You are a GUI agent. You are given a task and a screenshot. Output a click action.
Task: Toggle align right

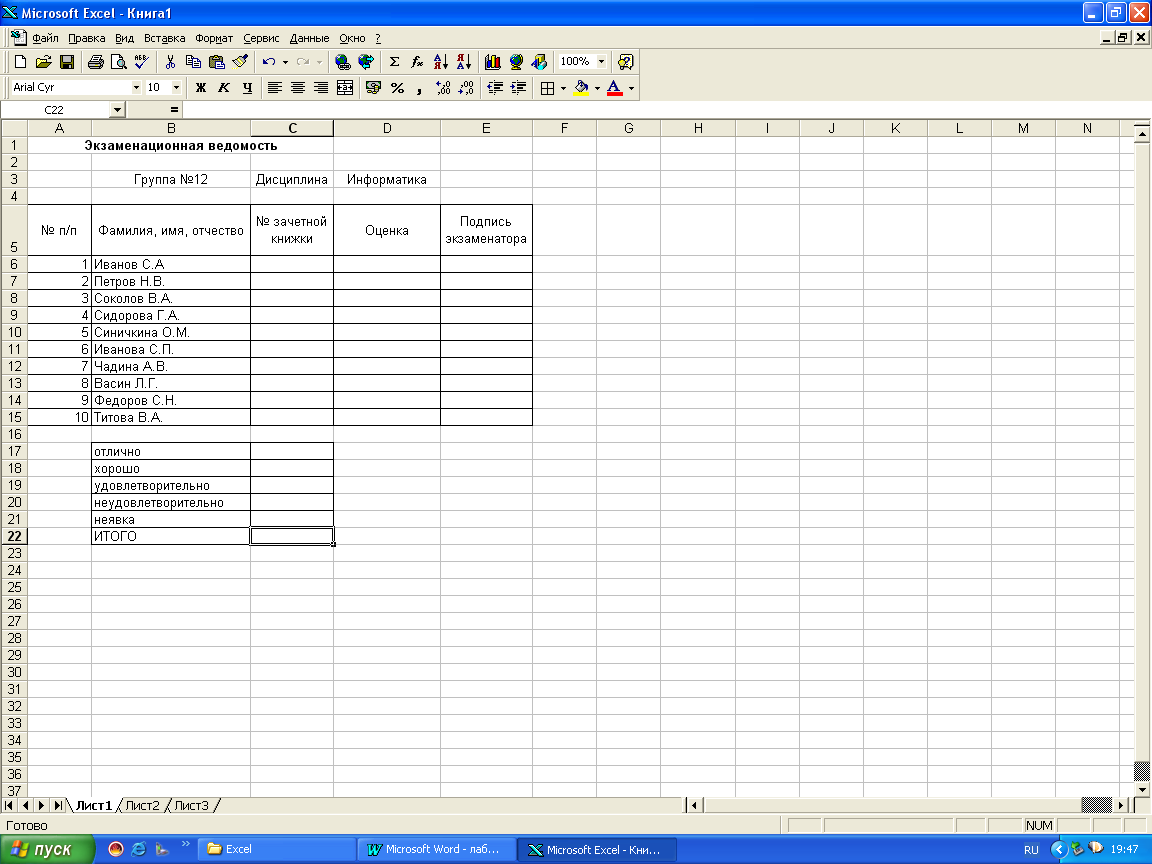(x=321, y=88)
